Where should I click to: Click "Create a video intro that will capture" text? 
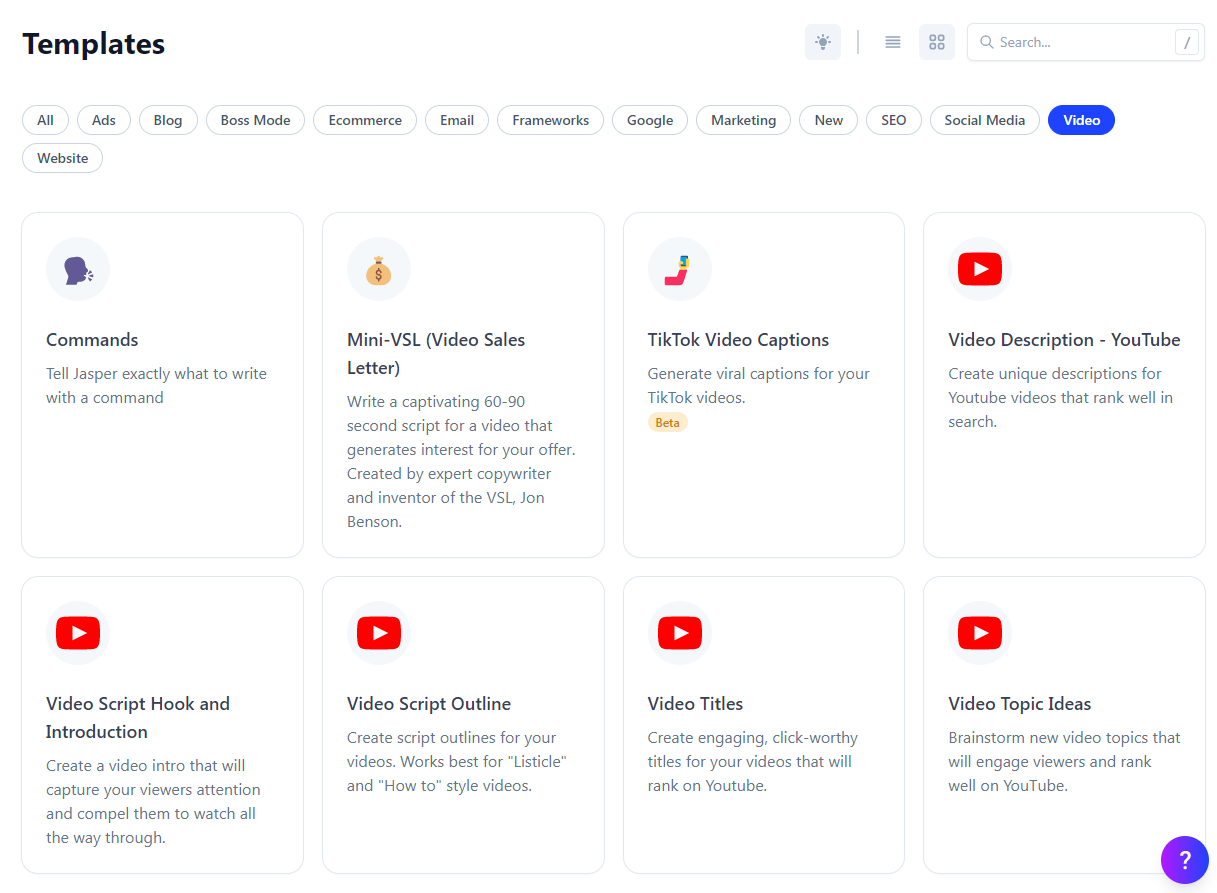click(153, 802)
